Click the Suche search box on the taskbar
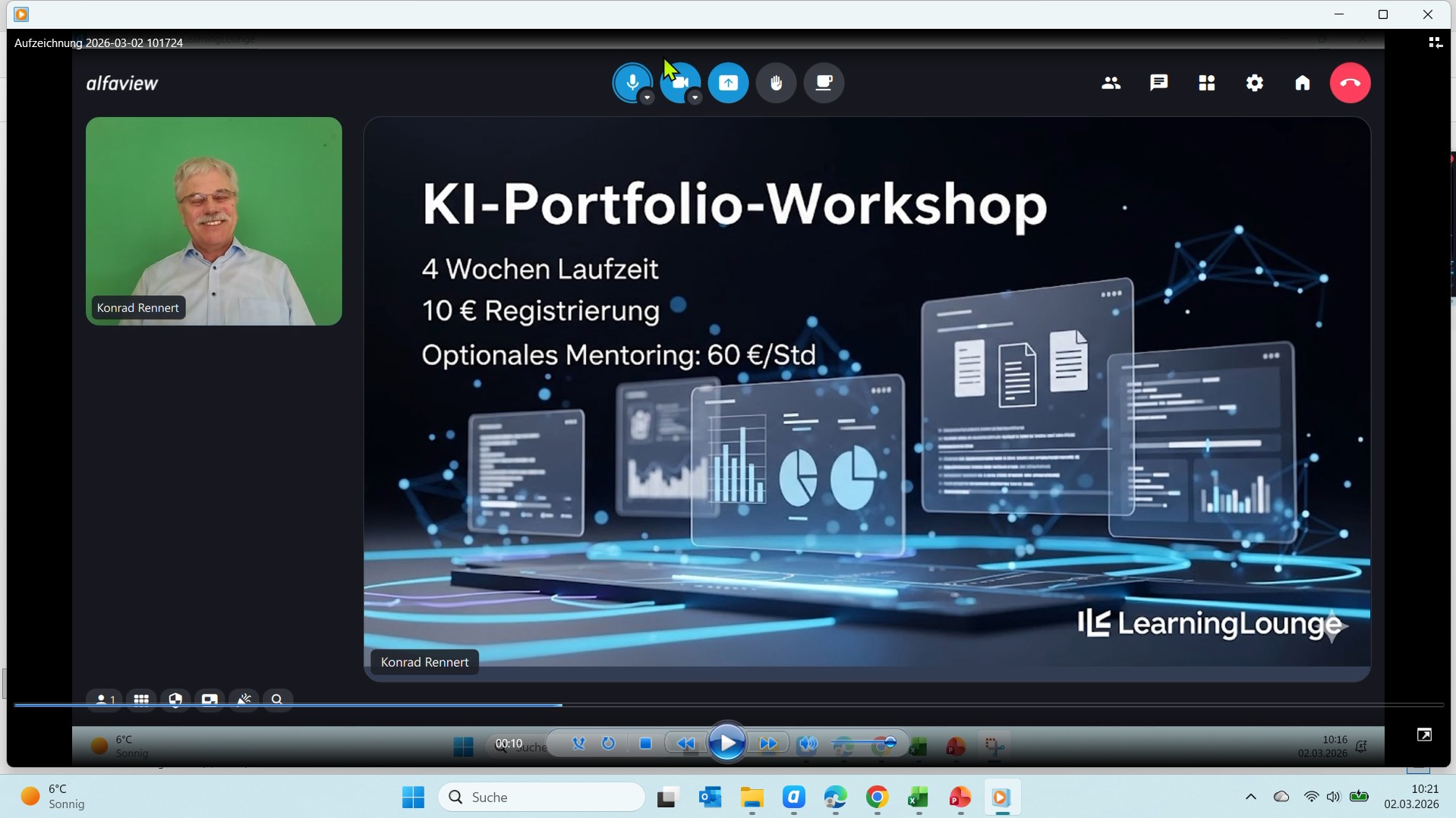 (542, 797)
